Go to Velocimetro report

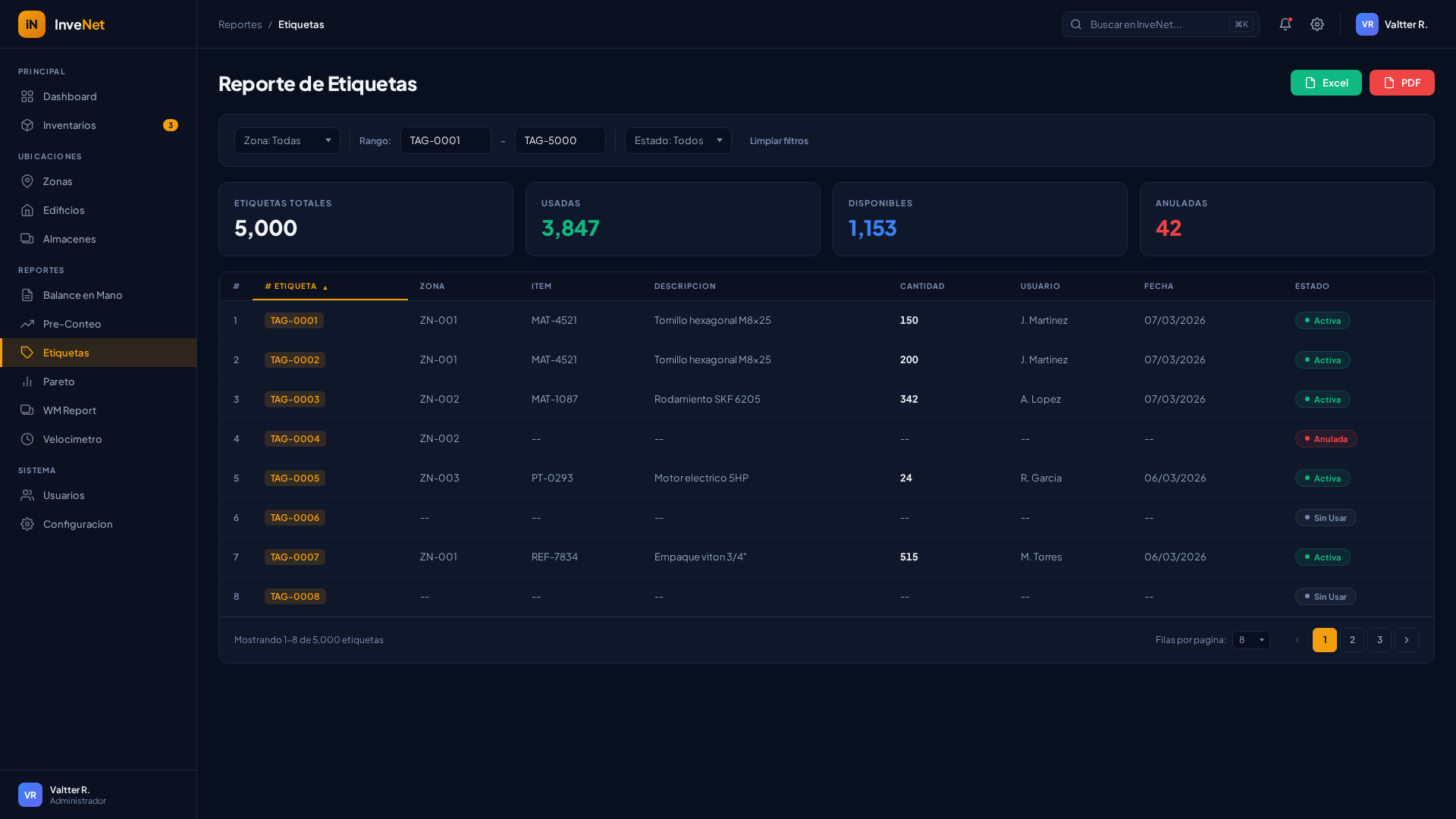(x=72, y=439)
